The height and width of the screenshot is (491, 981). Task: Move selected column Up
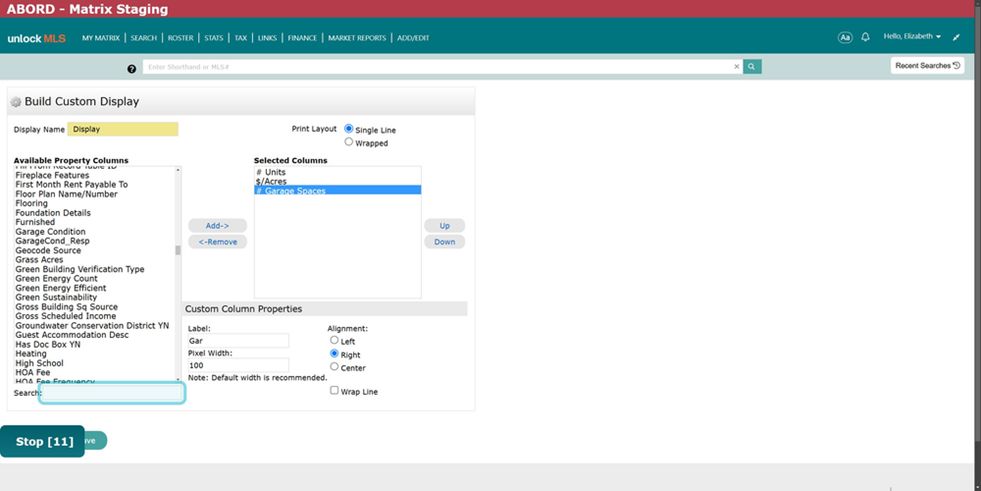(444, 226)
